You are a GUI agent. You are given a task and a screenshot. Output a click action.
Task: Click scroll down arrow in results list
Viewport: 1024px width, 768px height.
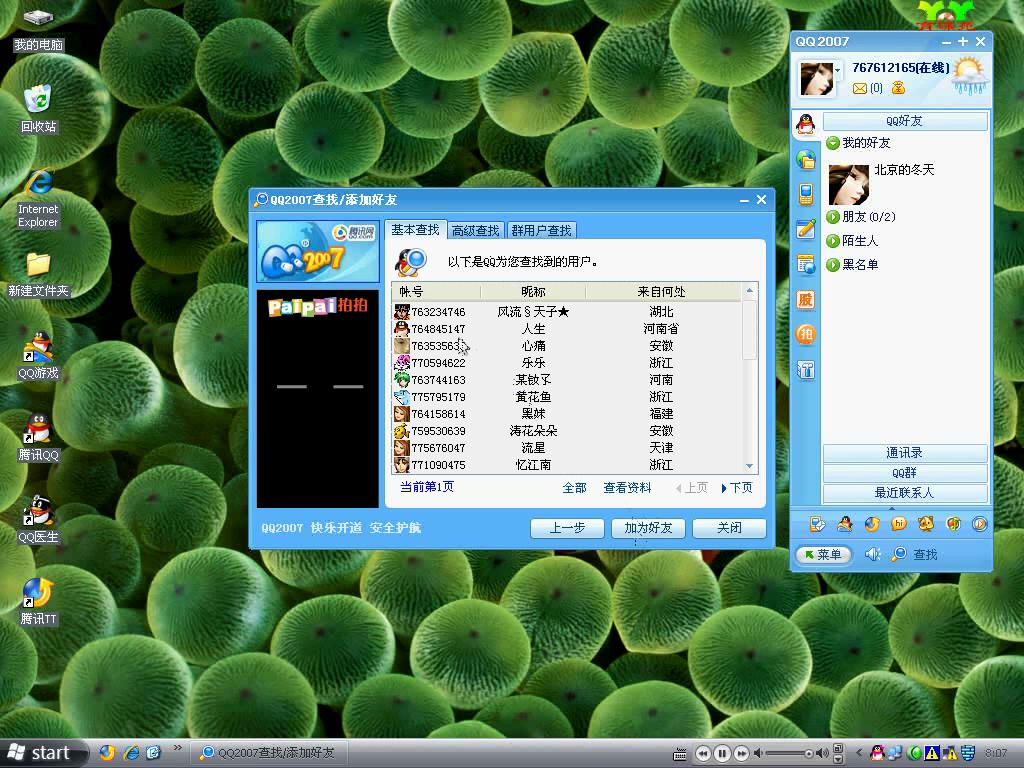[750, 466]
